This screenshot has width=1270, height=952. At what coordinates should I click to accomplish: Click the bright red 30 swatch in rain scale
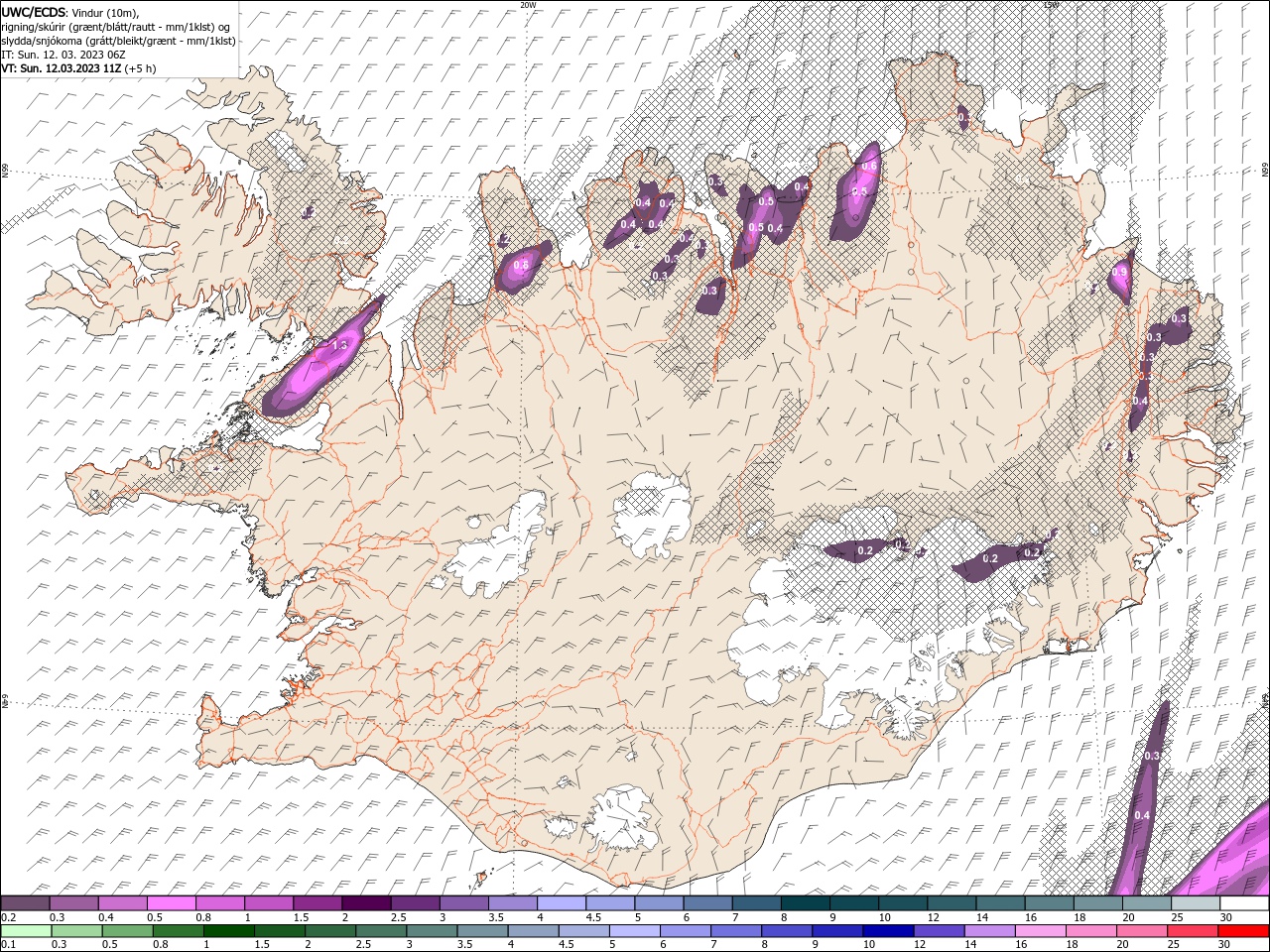tap(1243, 931)
